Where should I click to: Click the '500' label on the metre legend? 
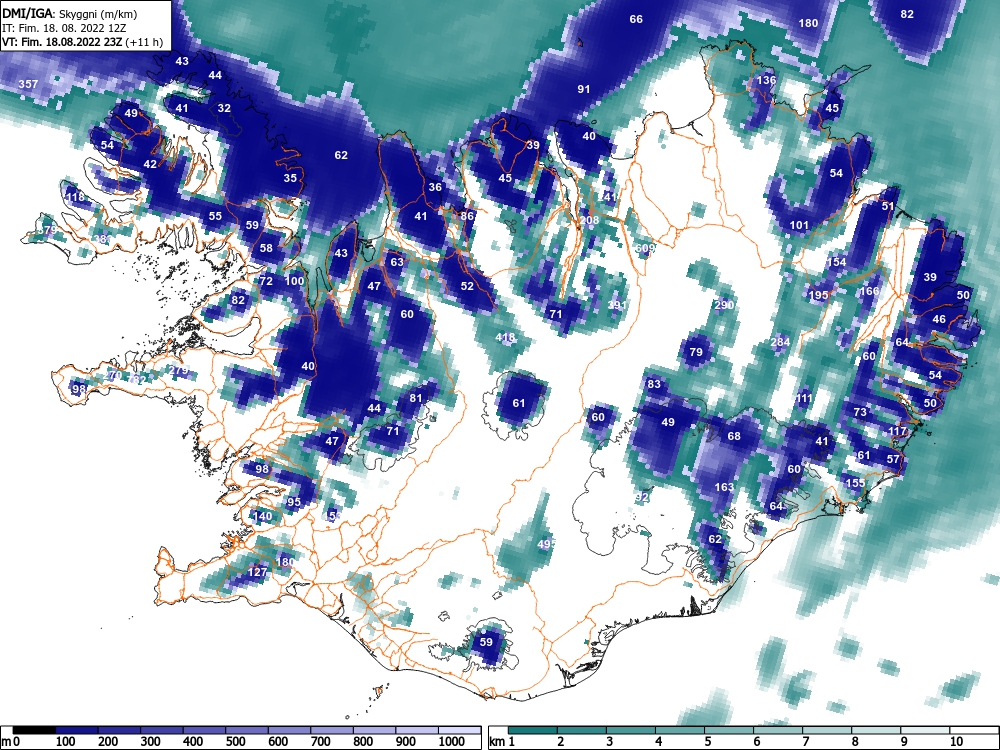point(235,742)
